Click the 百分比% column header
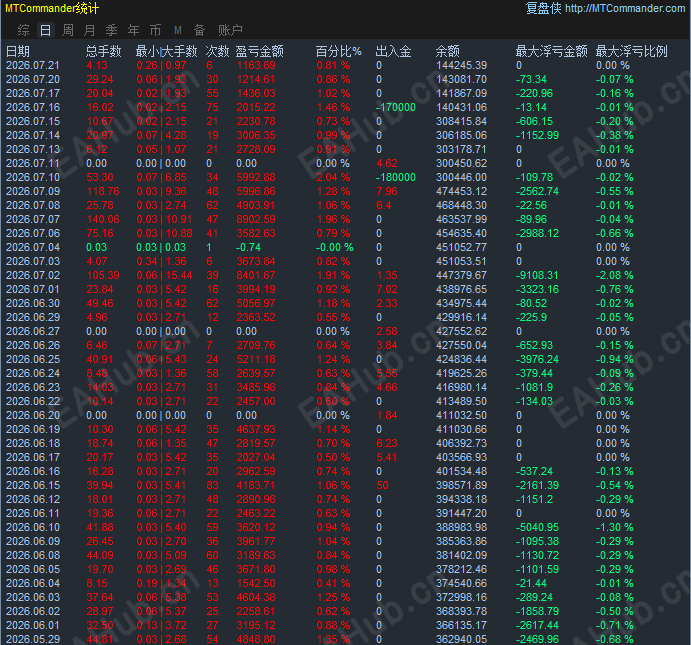 [338, 52]
